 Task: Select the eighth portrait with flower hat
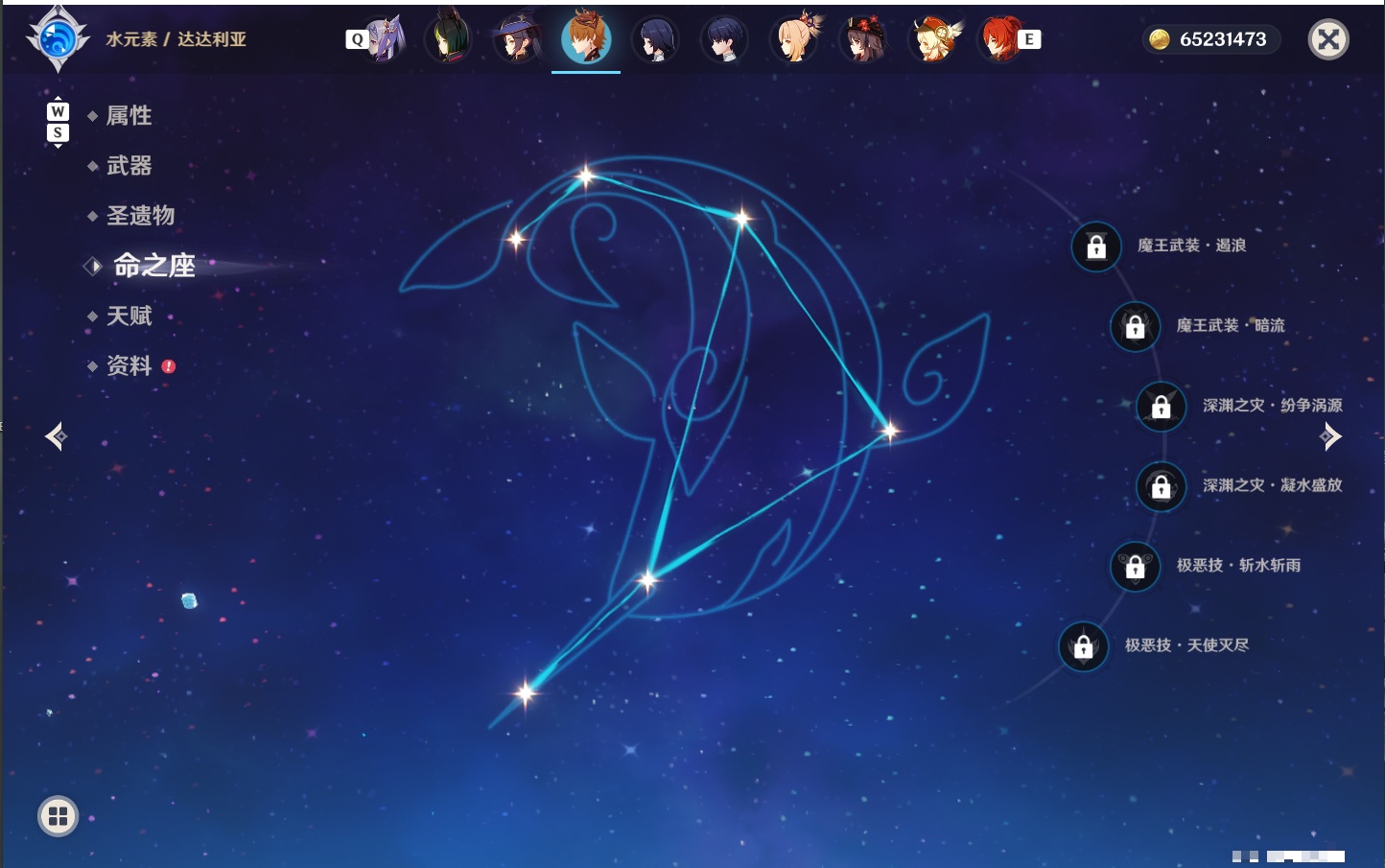(x=864, y=38)
